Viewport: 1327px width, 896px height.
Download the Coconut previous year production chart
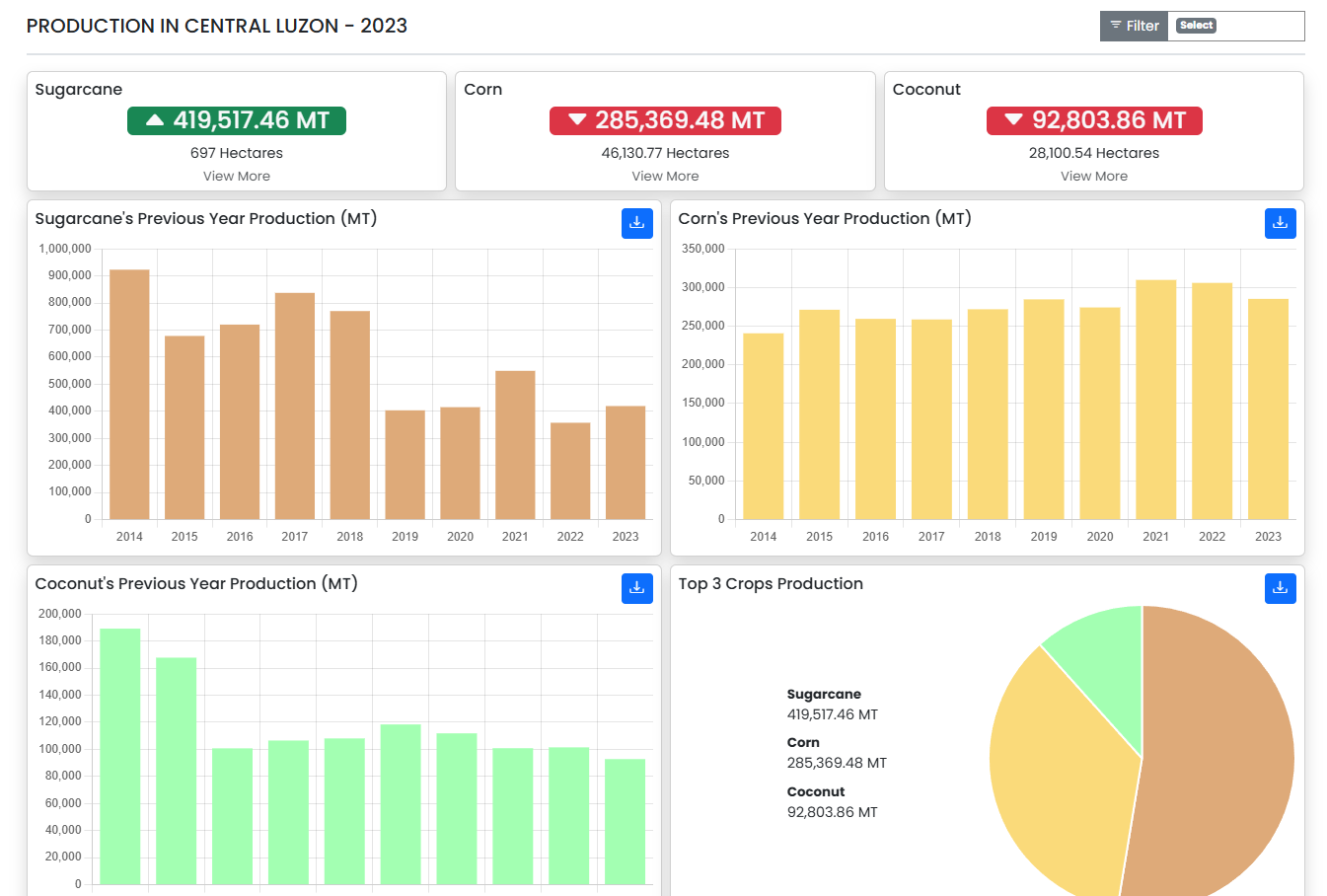(636, 588)
